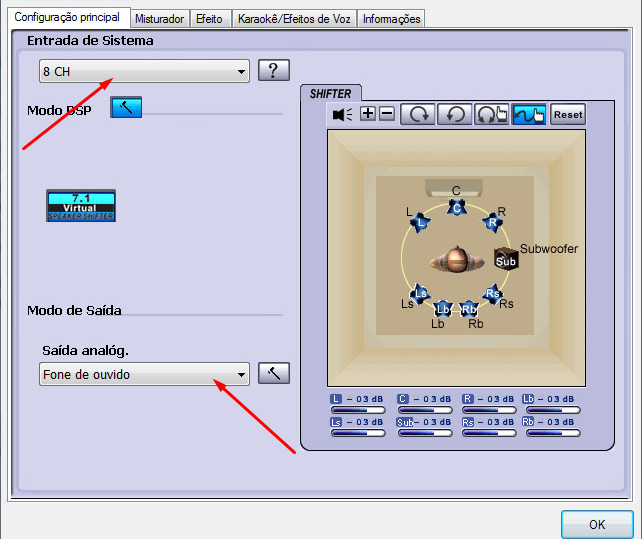Click the plus button to increase volume

point(368,114)
